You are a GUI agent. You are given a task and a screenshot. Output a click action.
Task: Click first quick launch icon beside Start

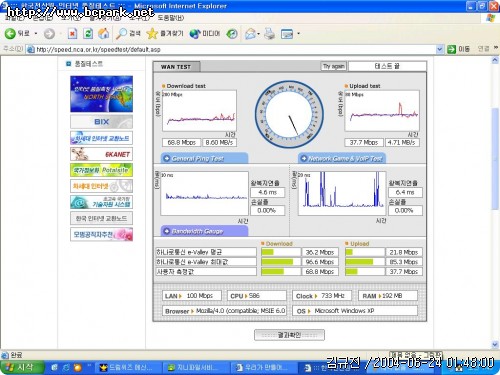pos(55,367)
